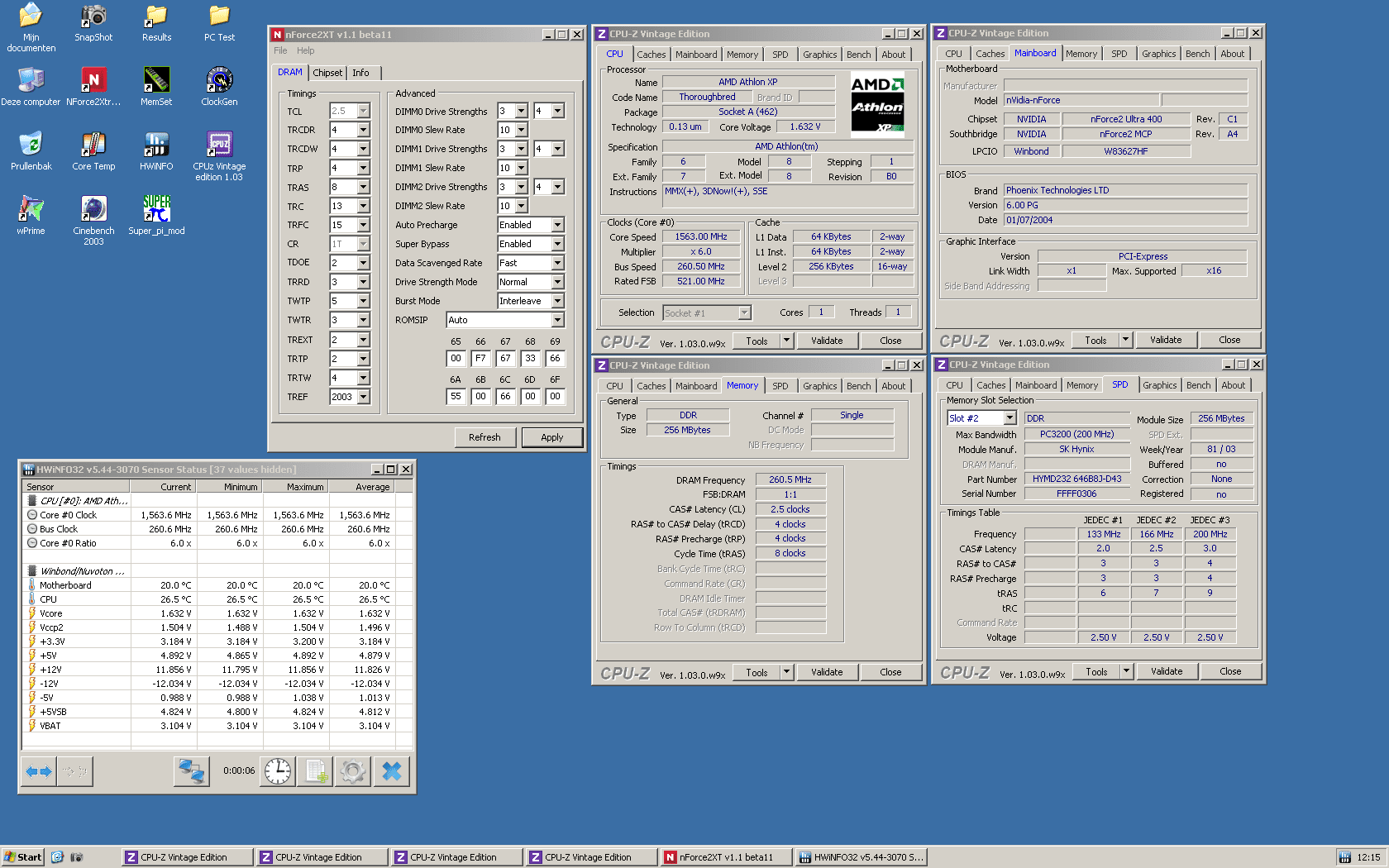Screen dimensions: 1389x868
Task: Click the Internet Explorer quick launch icon
Action: pyautogui.click(x=57, y=857)
